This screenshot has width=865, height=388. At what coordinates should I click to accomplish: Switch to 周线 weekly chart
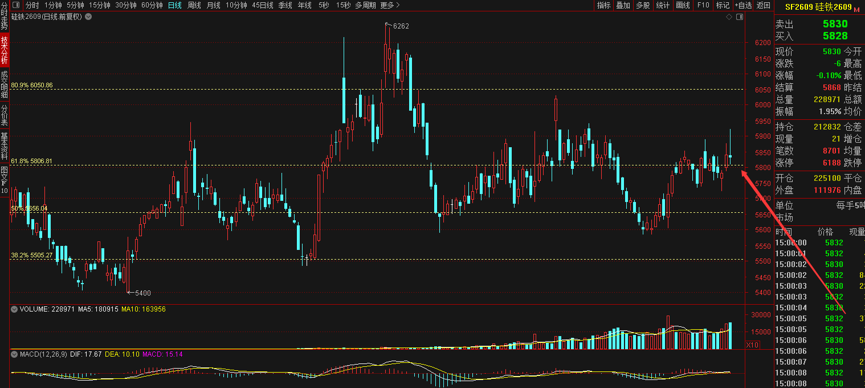click(x=194, y=6)
